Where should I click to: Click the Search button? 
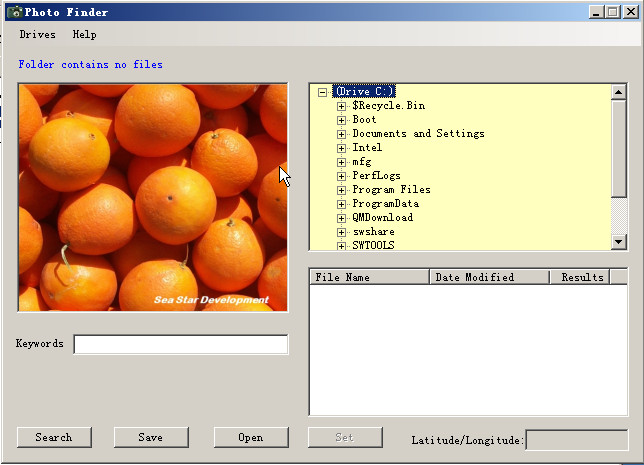point(54,437)
